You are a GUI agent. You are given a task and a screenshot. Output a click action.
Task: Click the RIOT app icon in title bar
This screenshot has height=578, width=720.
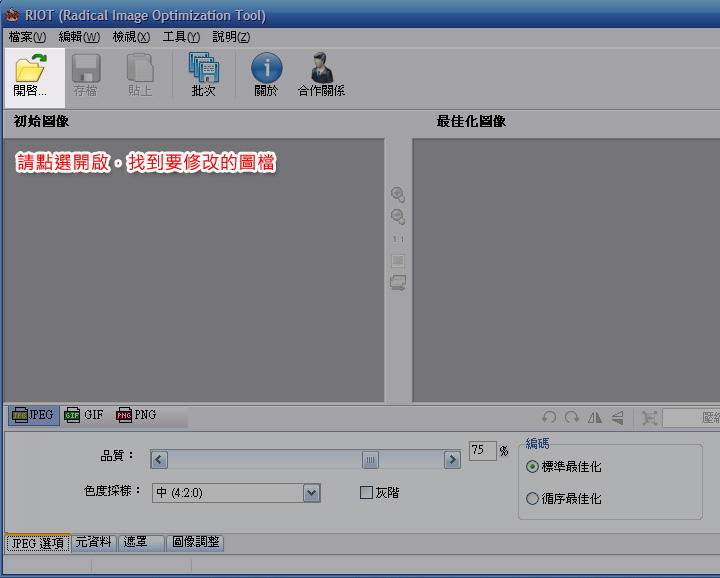coord(12,15)
